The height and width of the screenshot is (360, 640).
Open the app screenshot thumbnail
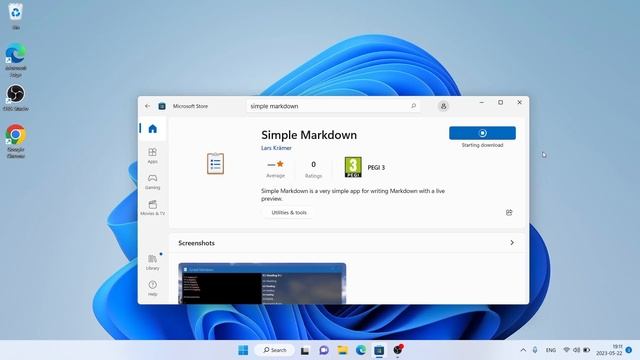click(262, 283)
